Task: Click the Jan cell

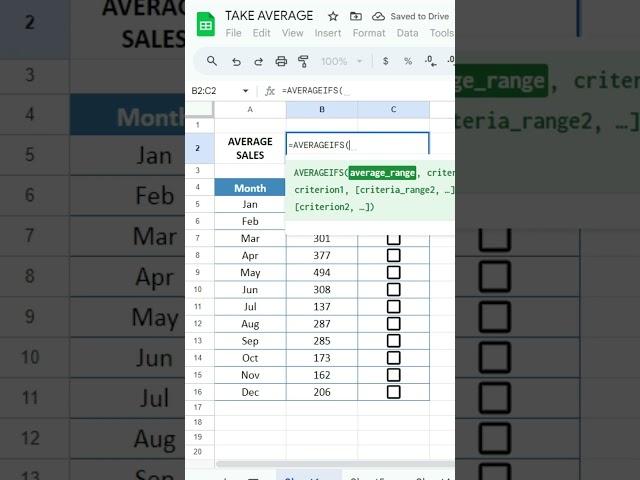Action: [x=250, y=204]
